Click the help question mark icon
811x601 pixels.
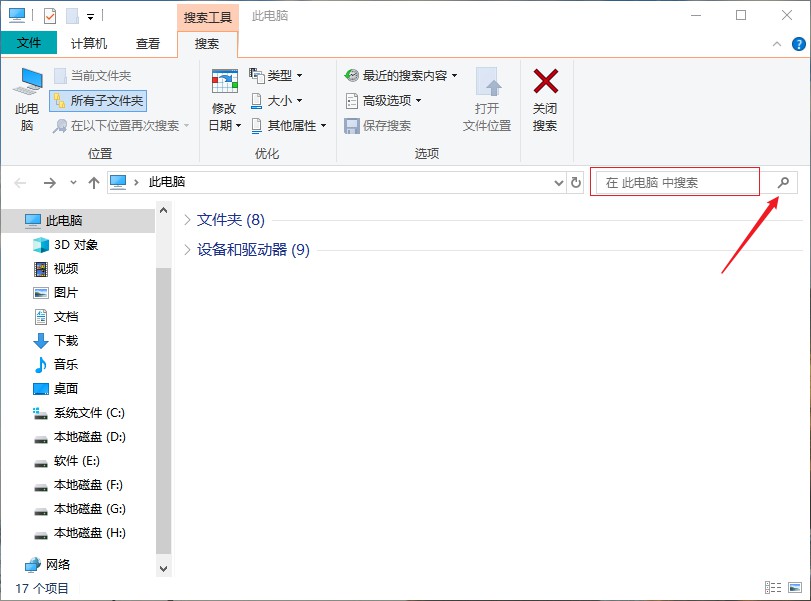coord(799,44)
